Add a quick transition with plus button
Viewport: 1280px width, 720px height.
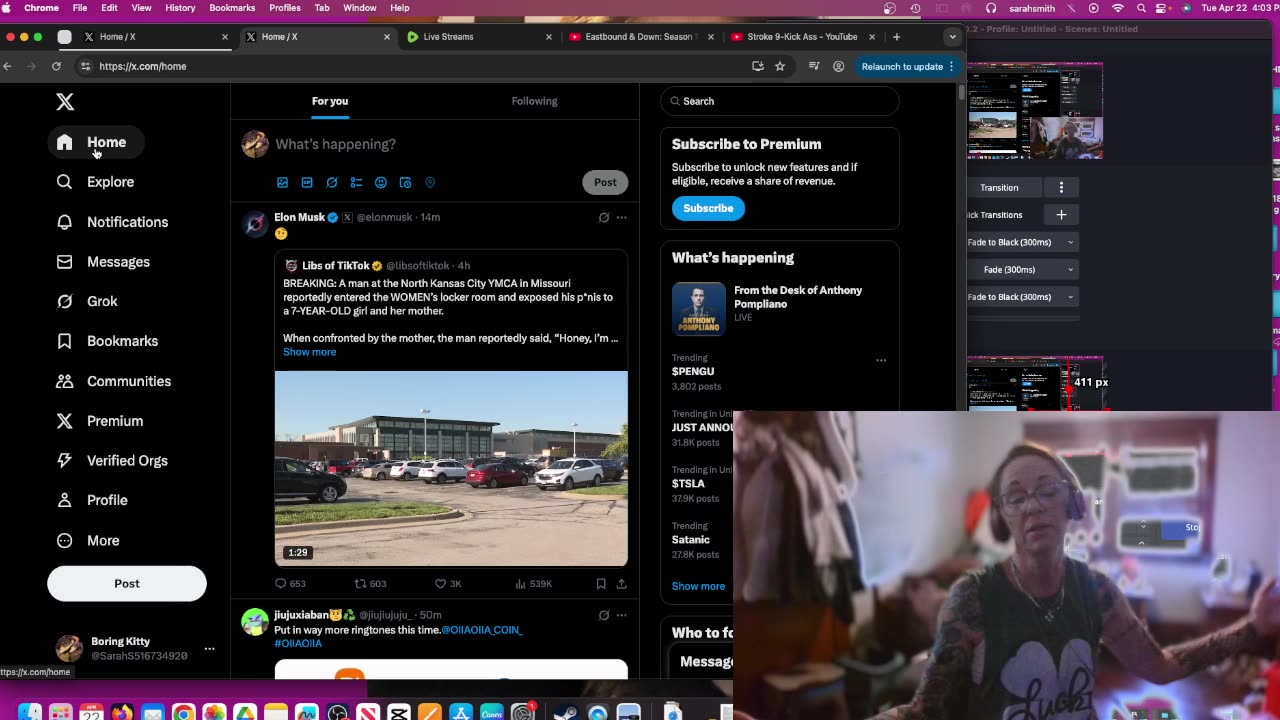[x=1061, y=215]
